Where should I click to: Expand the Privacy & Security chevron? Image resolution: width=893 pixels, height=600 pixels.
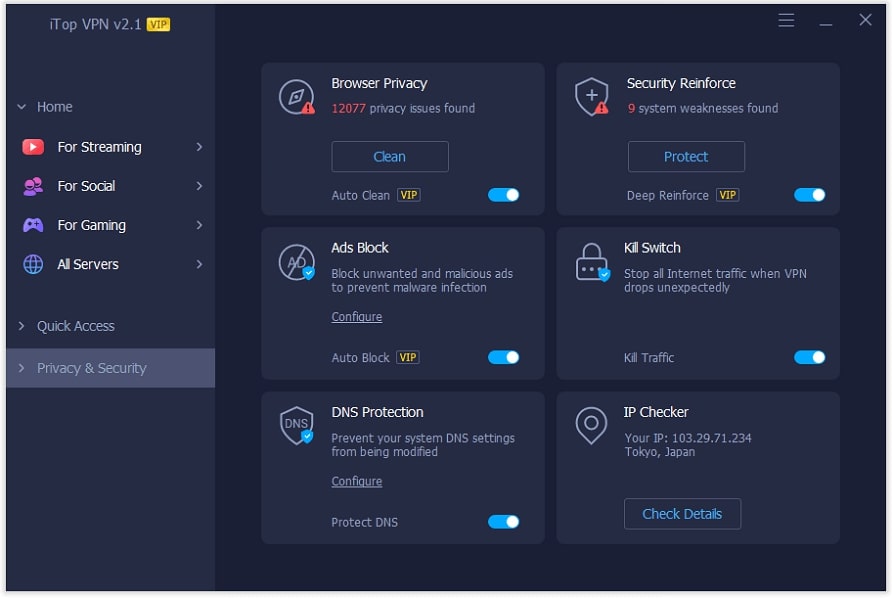pyautogui.click(x=22, y=368)
